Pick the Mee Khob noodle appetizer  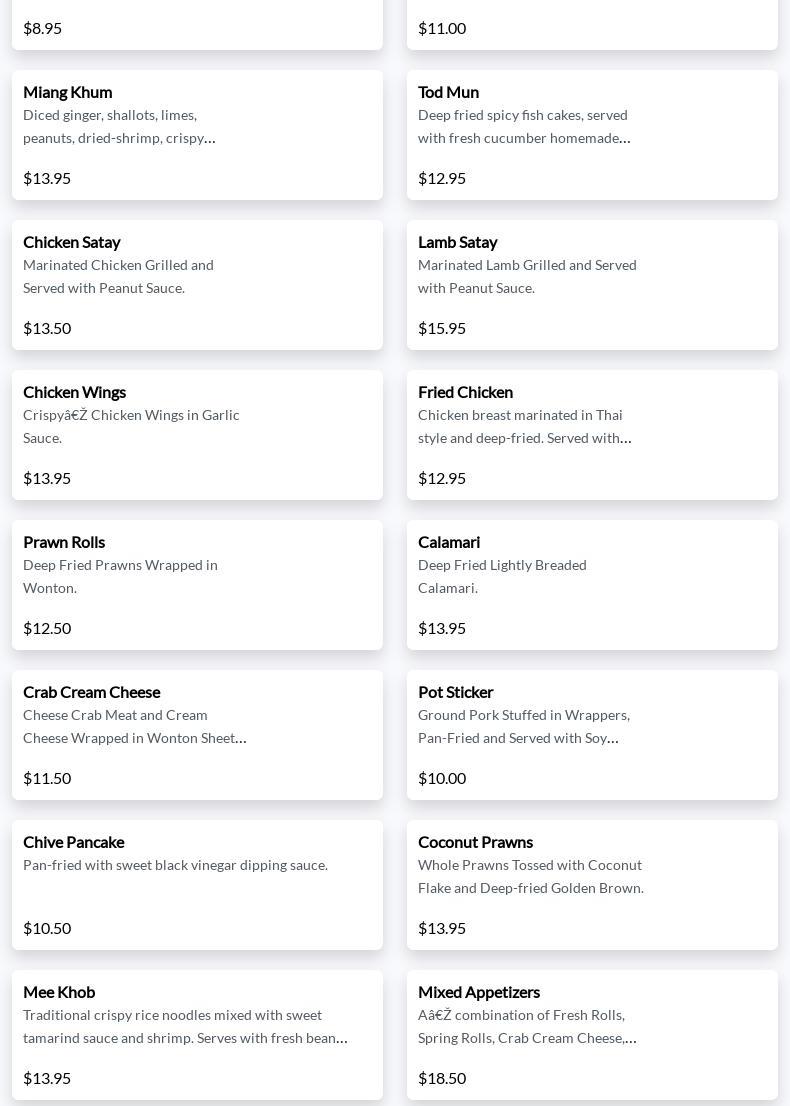(198, 1035)
